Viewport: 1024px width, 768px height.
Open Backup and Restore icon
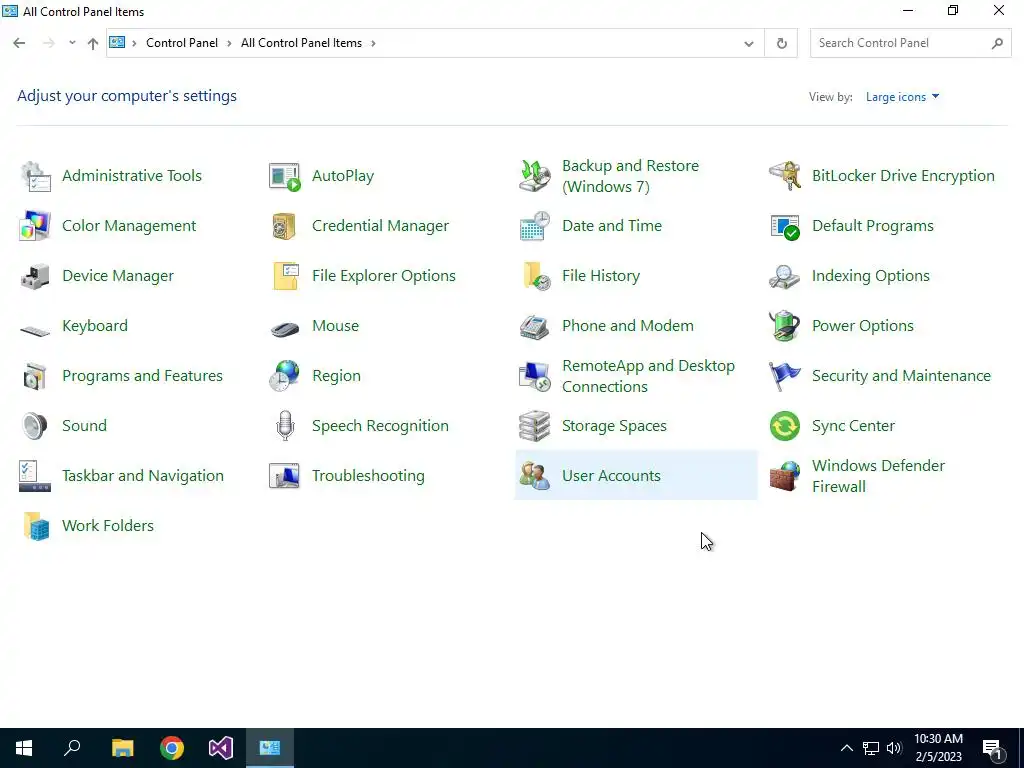[x=535, y=176]
